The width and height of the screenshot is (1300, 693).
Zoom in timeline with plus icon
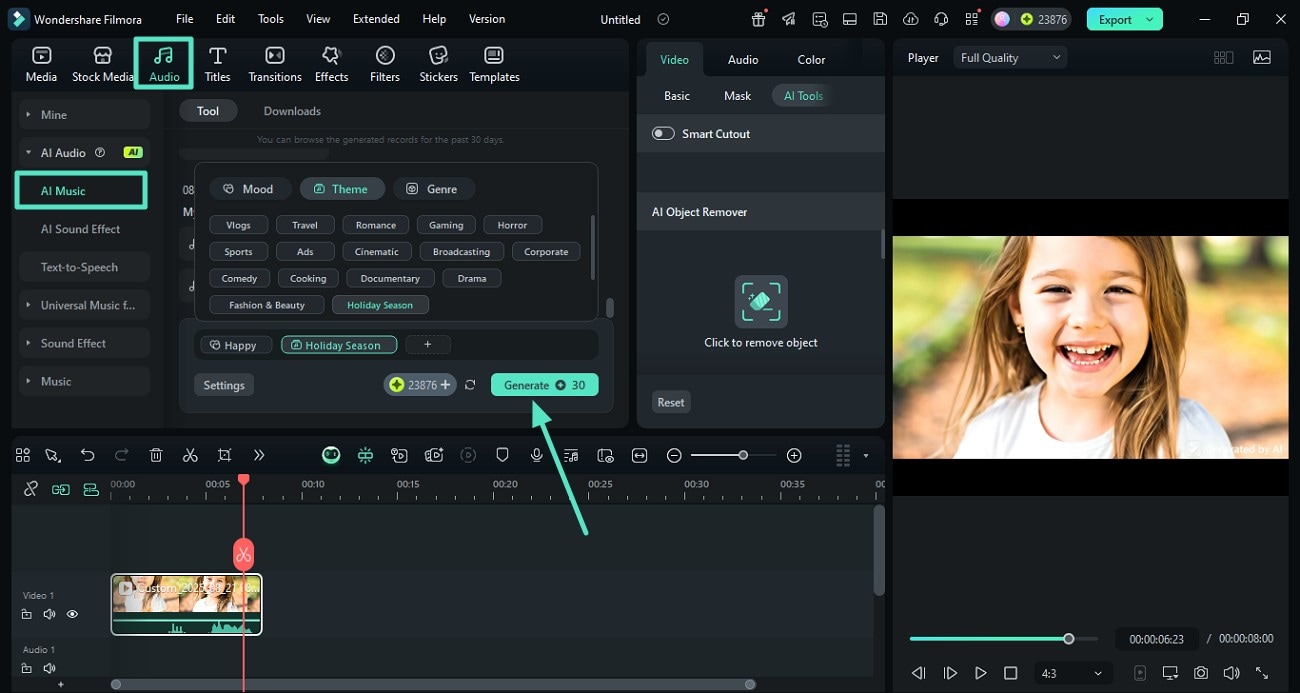click(x=794, y=455)
